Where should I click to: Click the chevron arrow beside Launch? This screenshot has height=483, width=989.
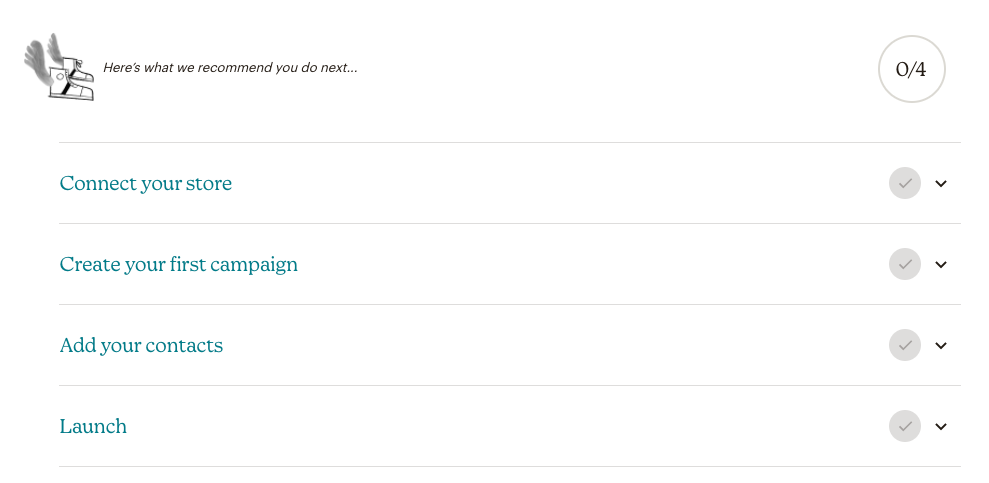pyautogui.click(x=940, y=427)
